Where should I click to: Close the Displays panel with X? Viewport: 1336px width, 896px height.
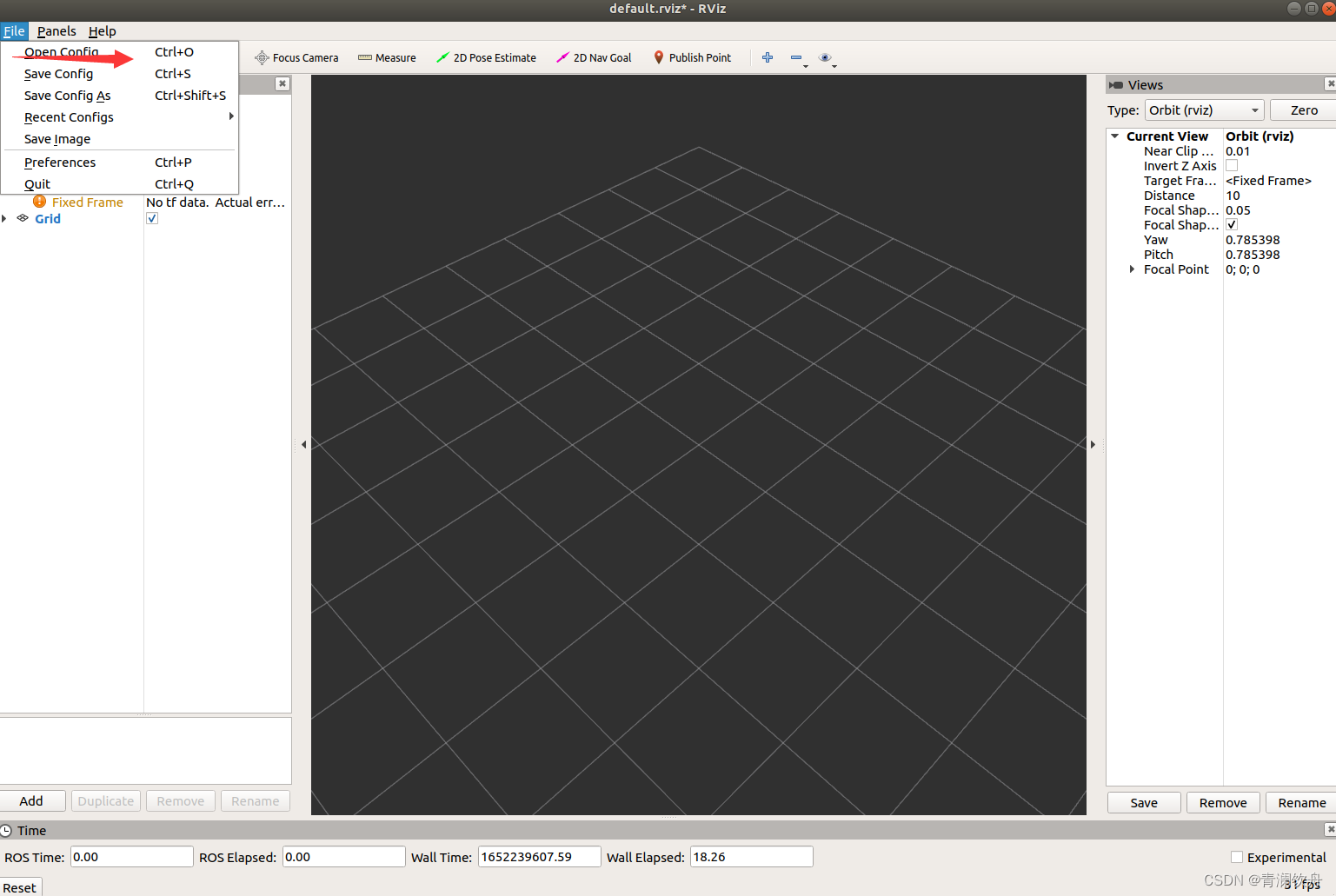282,83
